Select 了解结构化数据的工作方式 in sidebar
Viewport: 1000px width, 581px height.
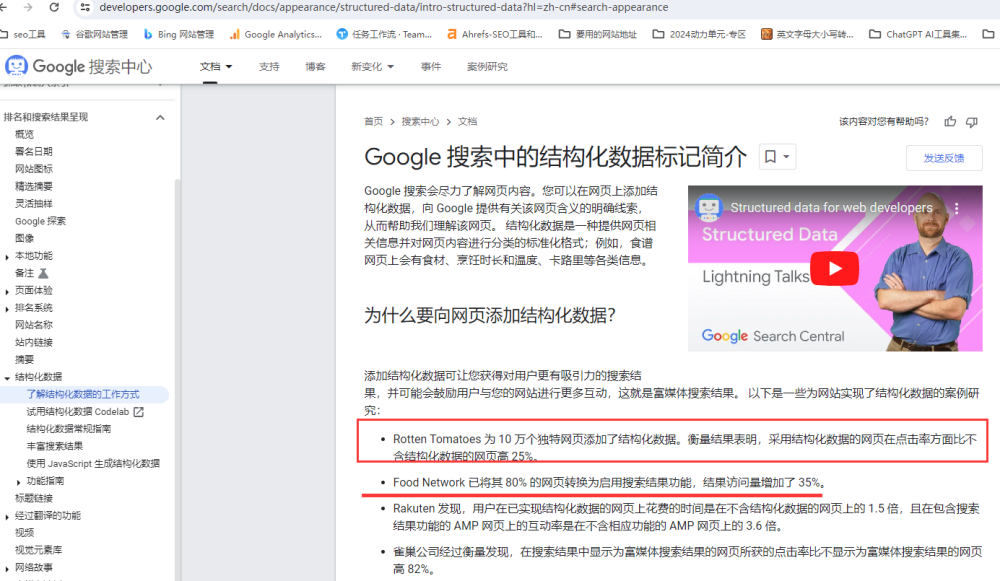(x=85, y=394)
